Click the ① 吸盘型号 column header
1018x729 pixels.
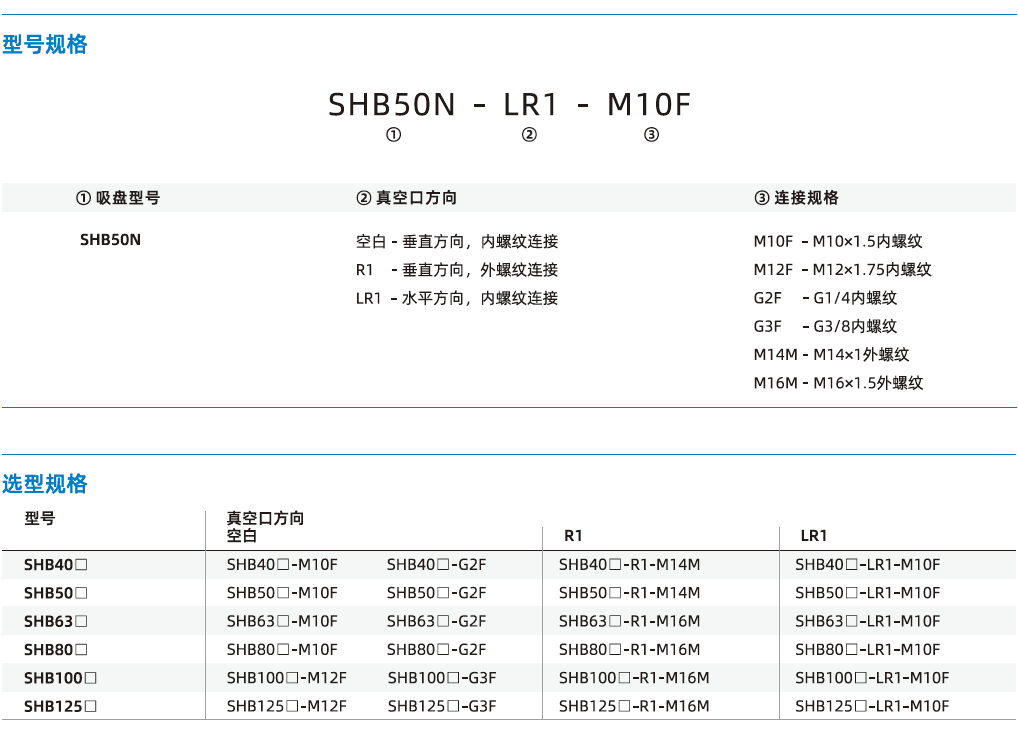(x=118, y=198)
